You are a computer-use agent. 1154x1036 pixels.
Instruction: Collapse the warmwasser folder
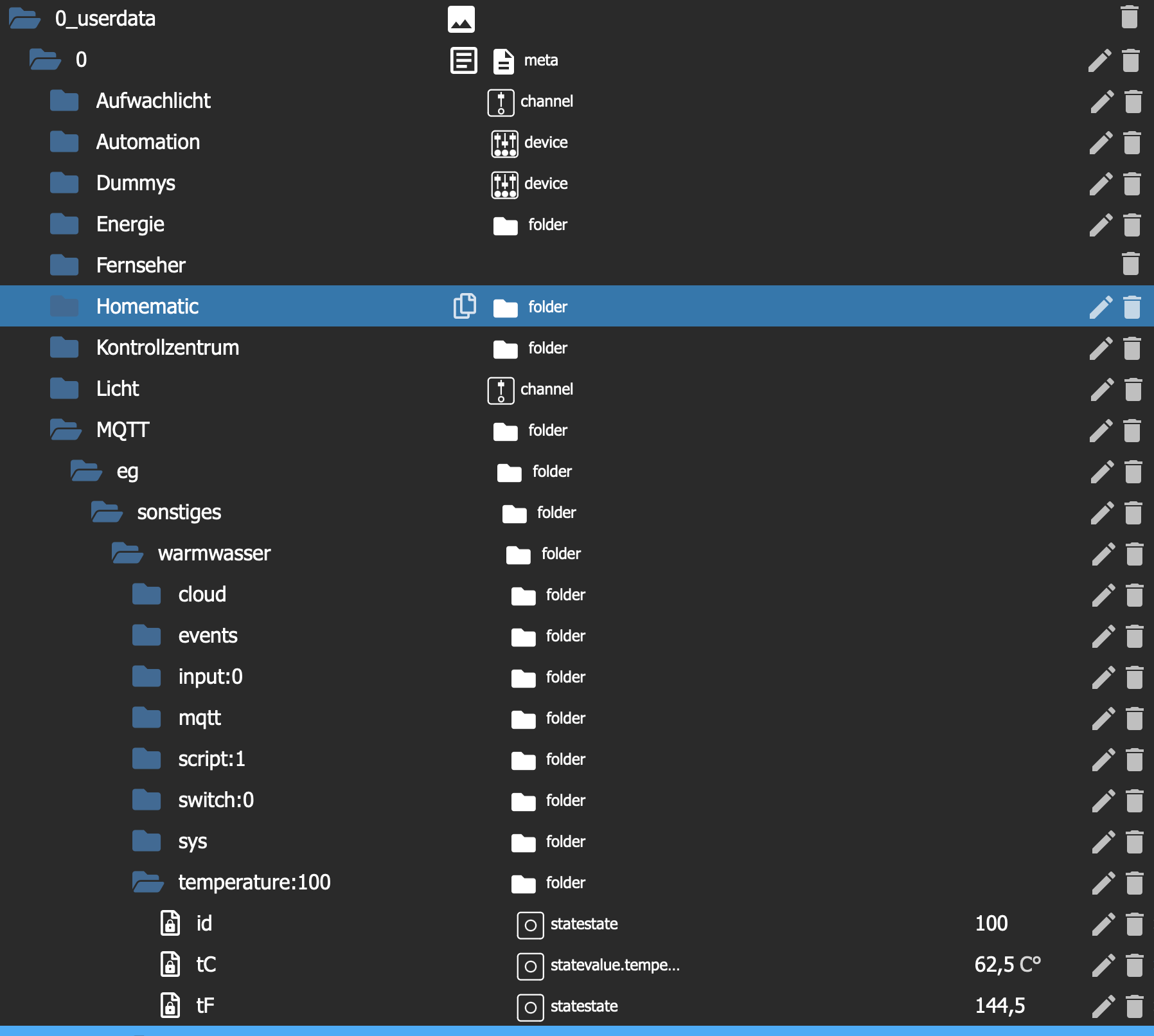coord(127,553)
